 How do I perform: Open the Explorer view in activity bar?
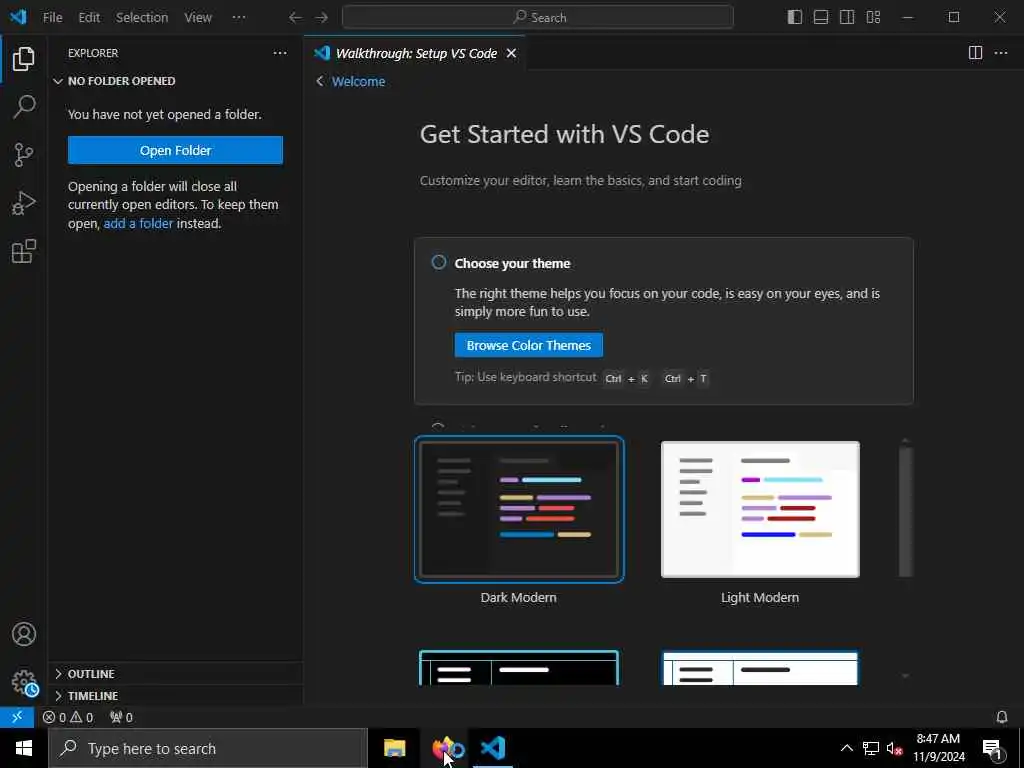(24, 59)
